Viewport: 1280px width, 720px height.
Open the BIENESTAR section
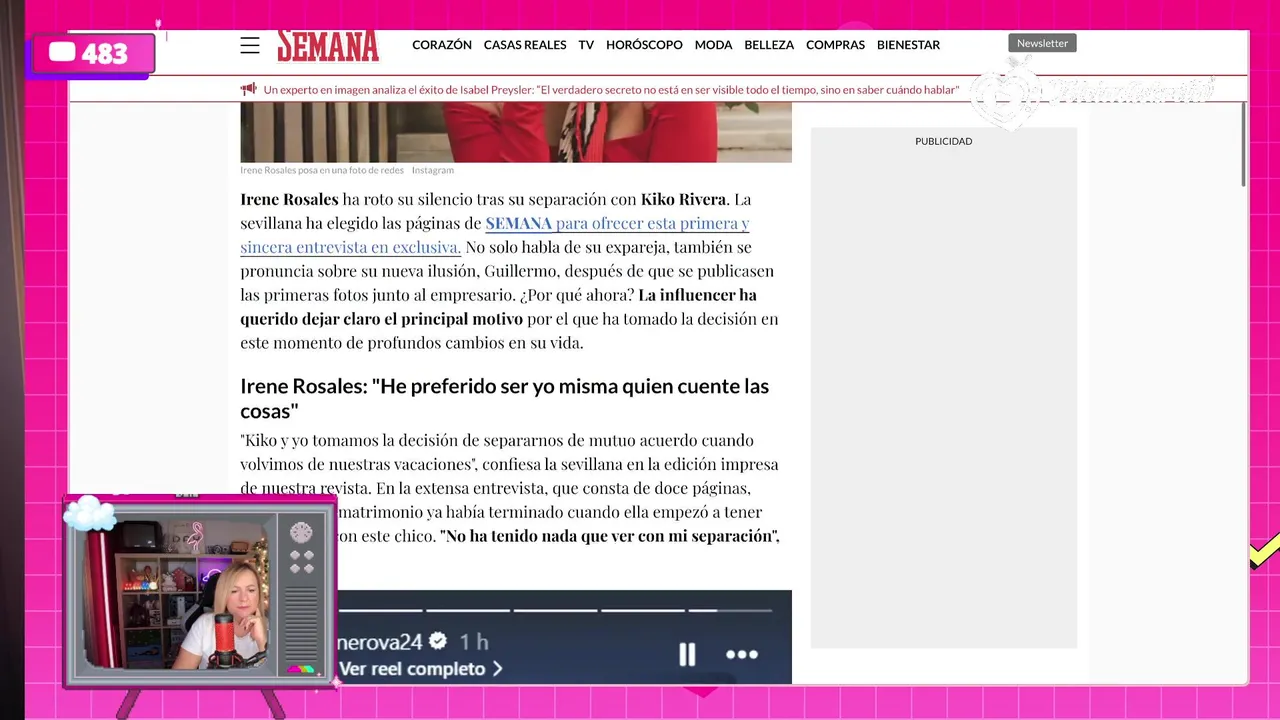click(x=908, y=45)
